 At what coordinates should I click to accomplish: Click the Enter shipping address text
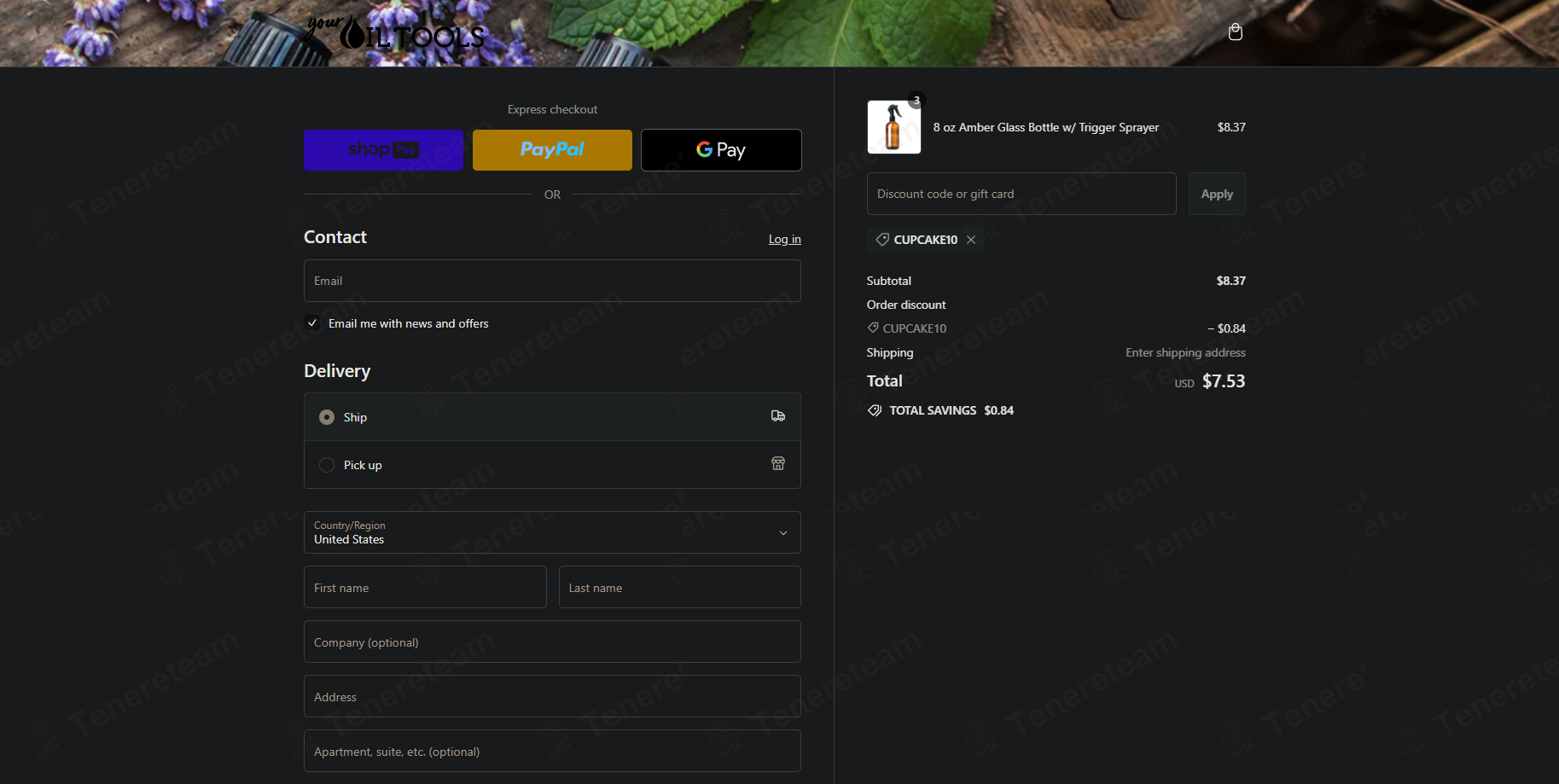pyautogui.click(x=1185, y=352)
